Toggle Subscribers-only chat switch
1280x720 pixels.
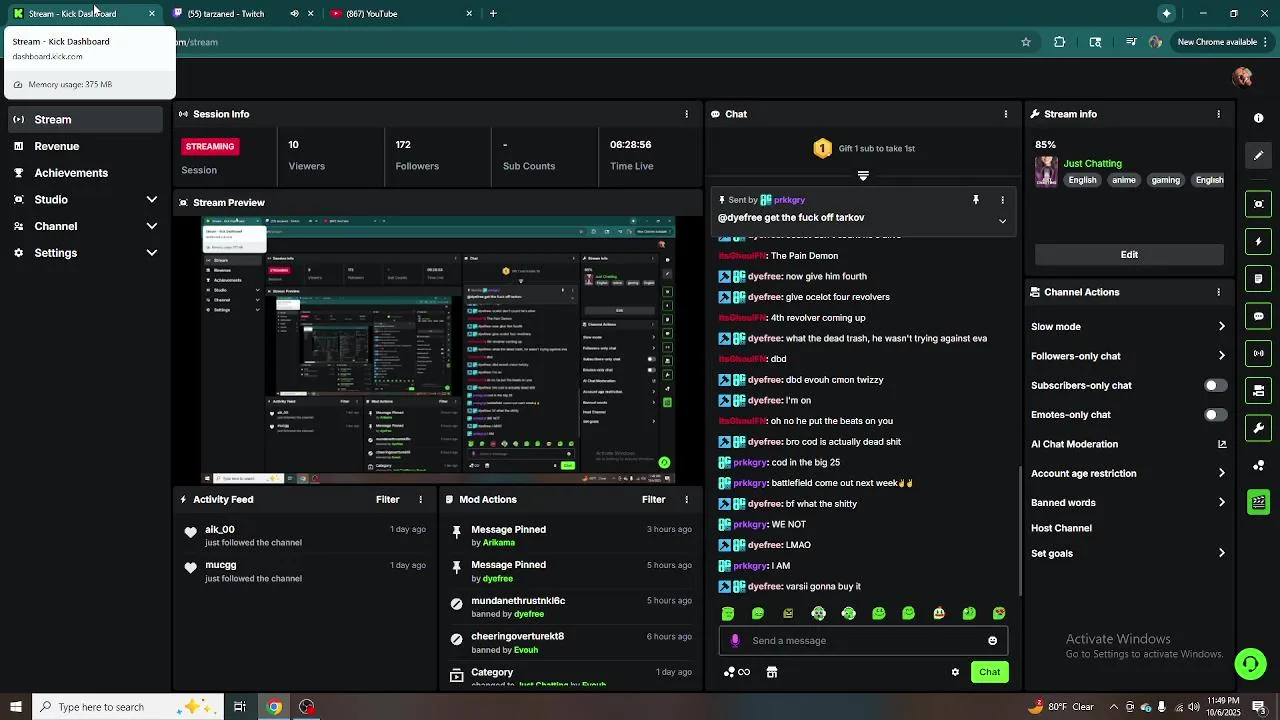(1215, 385)
